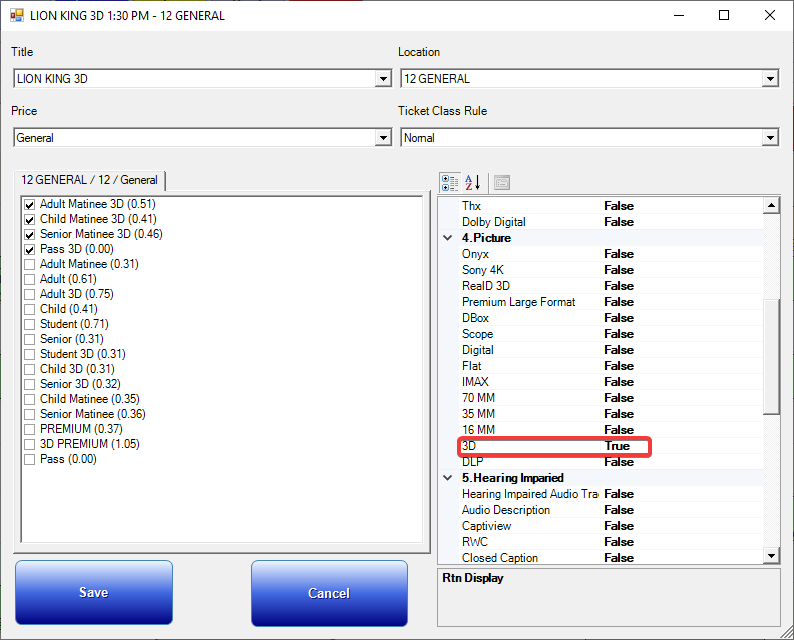
Task: Click the property grid scrollbar thumb
Action: click(771, 356)
